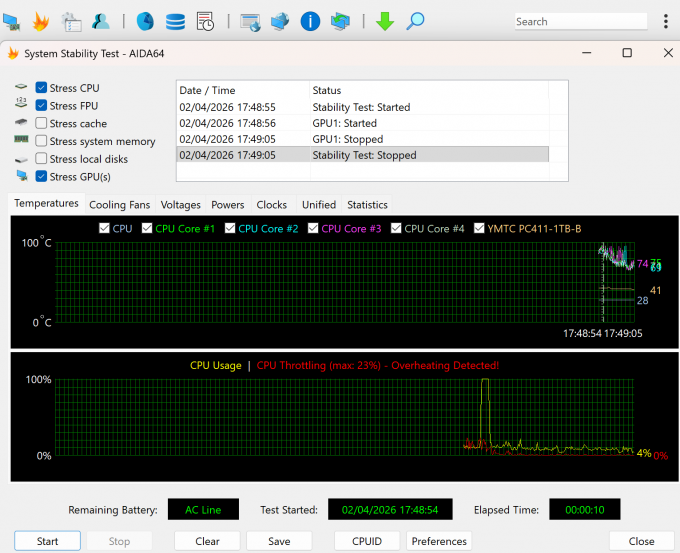
Task: Switch to the Cooling Fans tab
Action: tap(119, 205)
